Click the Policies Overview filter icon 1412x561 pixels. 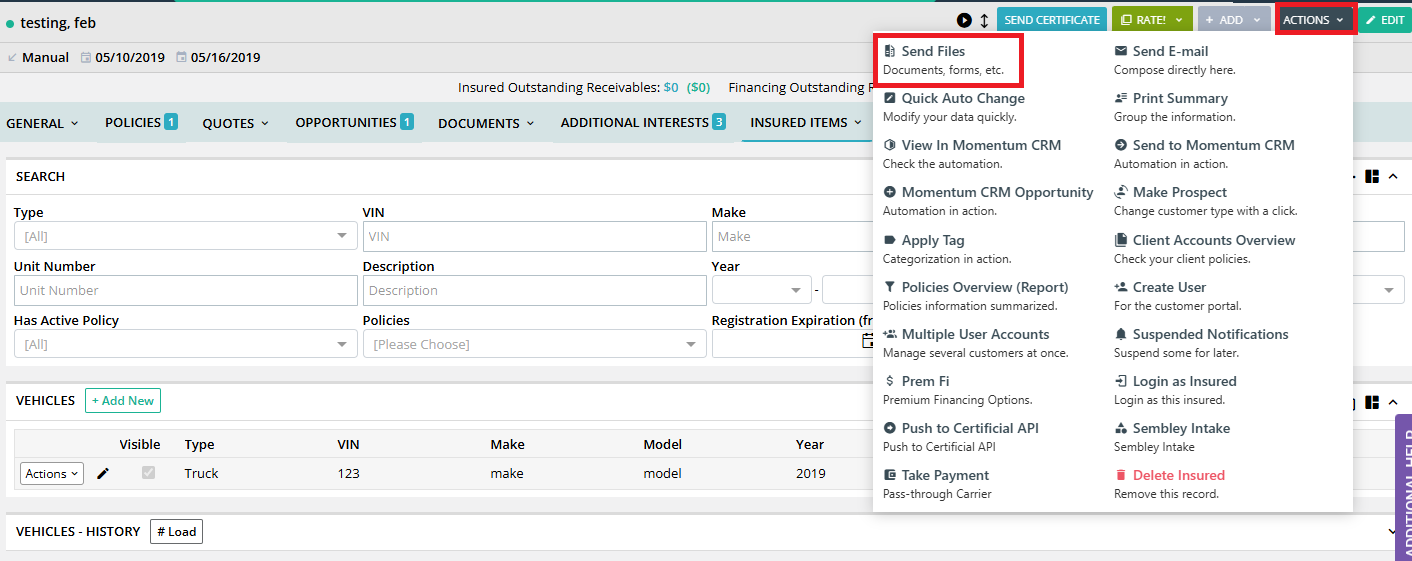890,287
